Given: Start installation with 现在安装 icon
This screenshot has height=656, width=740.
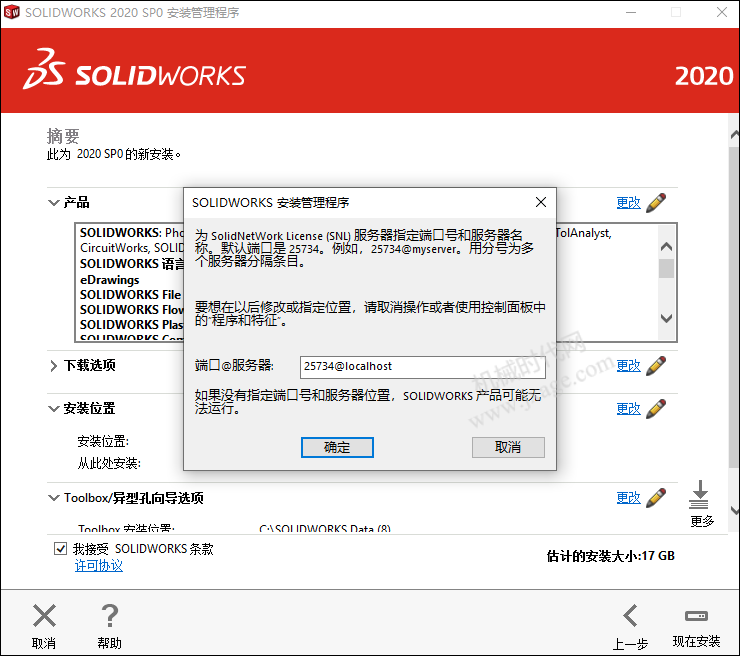Looking at the screenshot, I should point(697,615).
